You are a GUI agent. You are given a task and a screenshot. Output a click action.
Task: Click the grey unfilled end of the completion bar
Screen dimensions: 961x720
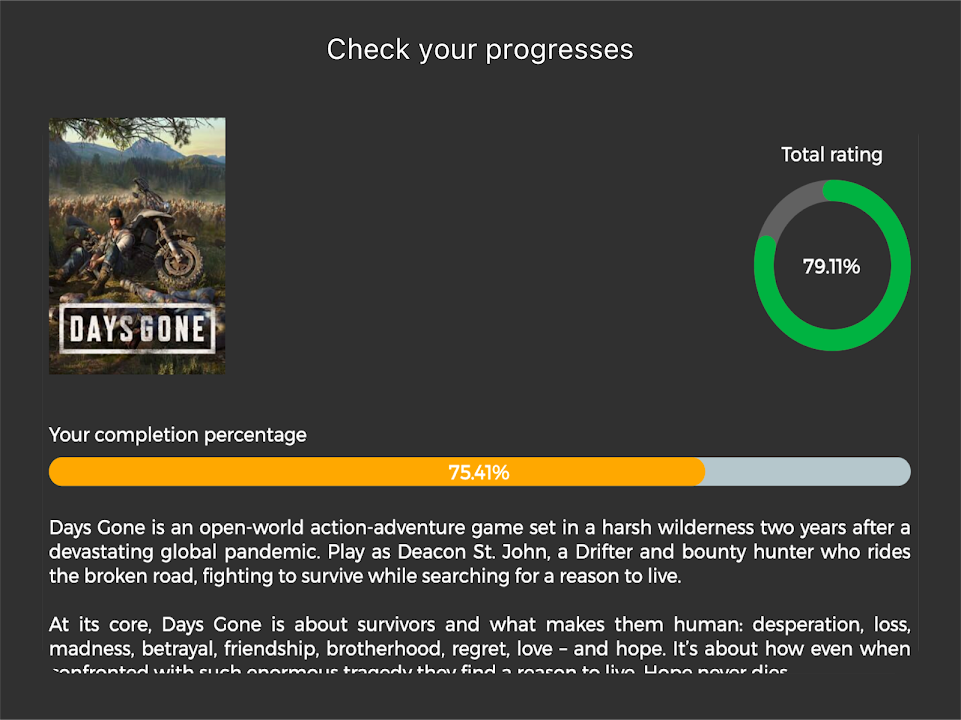tap(810, 472)
